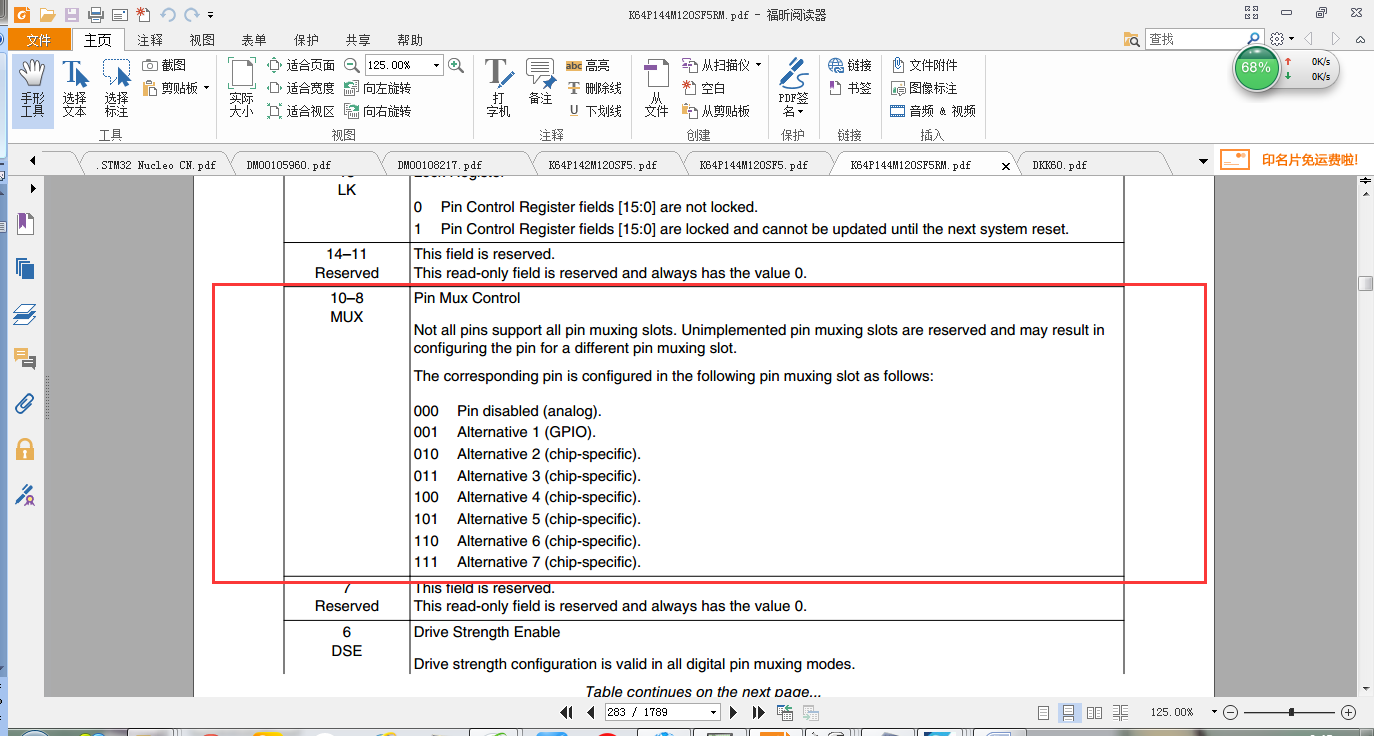Expand quick access toolbar customize arrow

coord(212,14)
